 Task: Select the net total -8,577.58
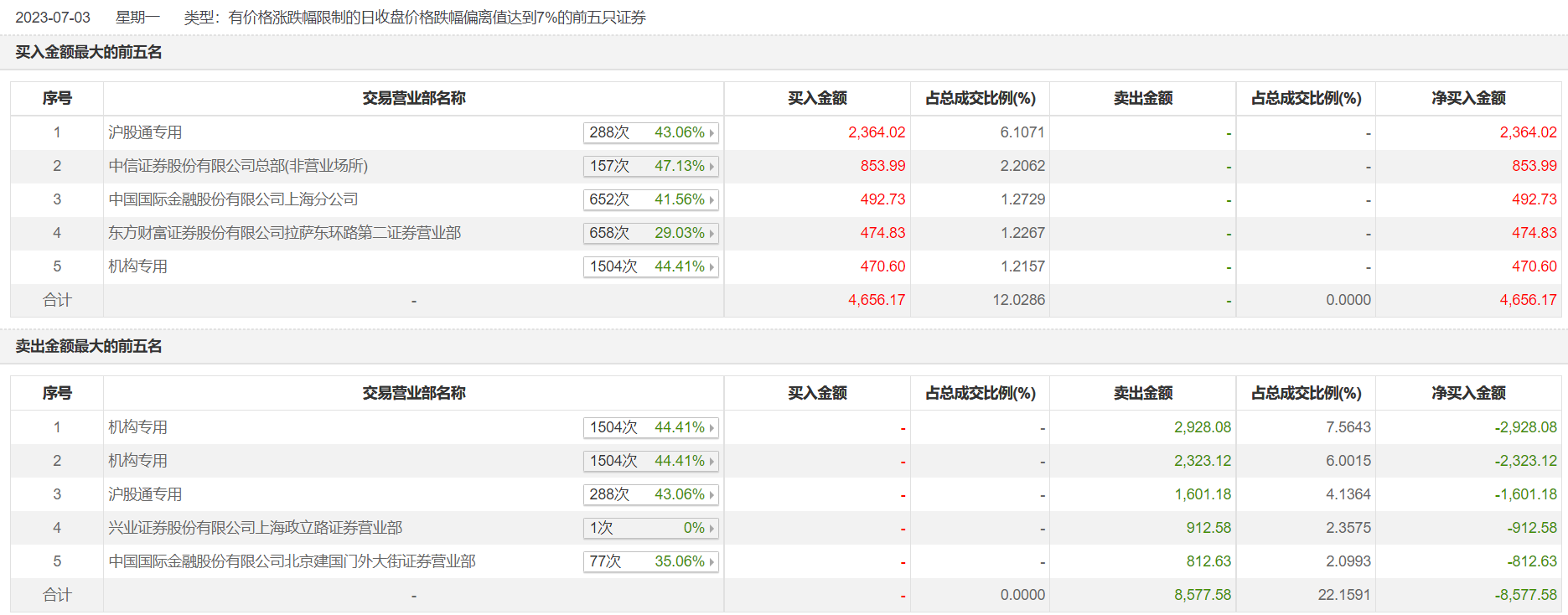[x=1526, y=595]
